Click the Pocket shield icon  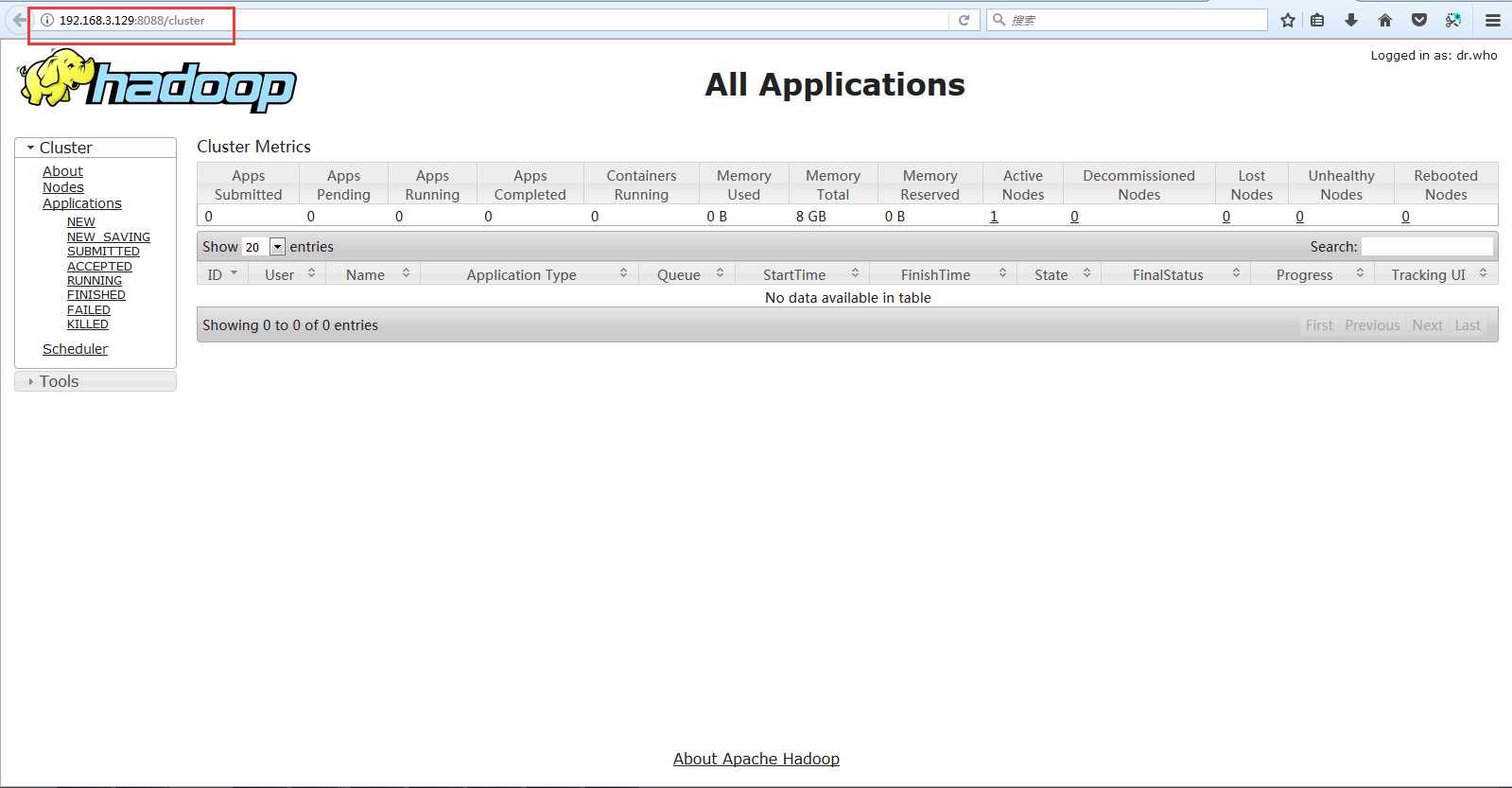pos(1419,20)
